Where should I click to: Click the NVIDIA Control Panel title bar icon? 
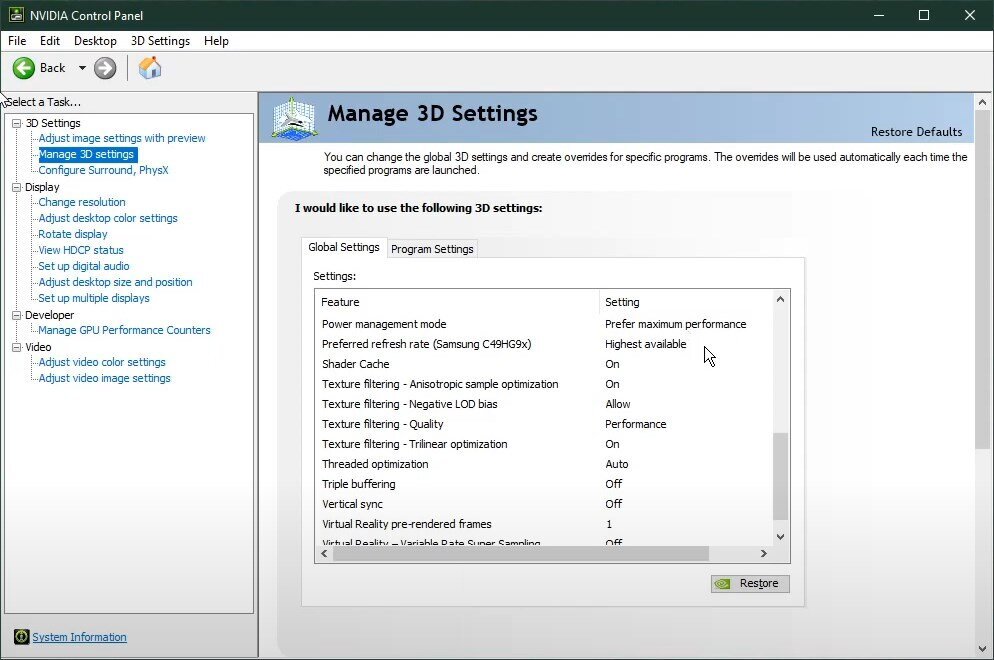pos(15,15)
